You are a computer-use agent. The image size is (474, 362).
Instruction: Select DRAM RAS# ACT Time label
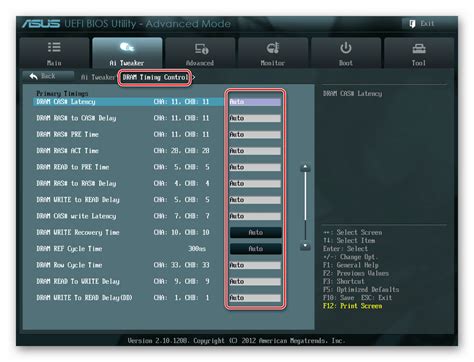pyautogui.click(x=67, y=151)
